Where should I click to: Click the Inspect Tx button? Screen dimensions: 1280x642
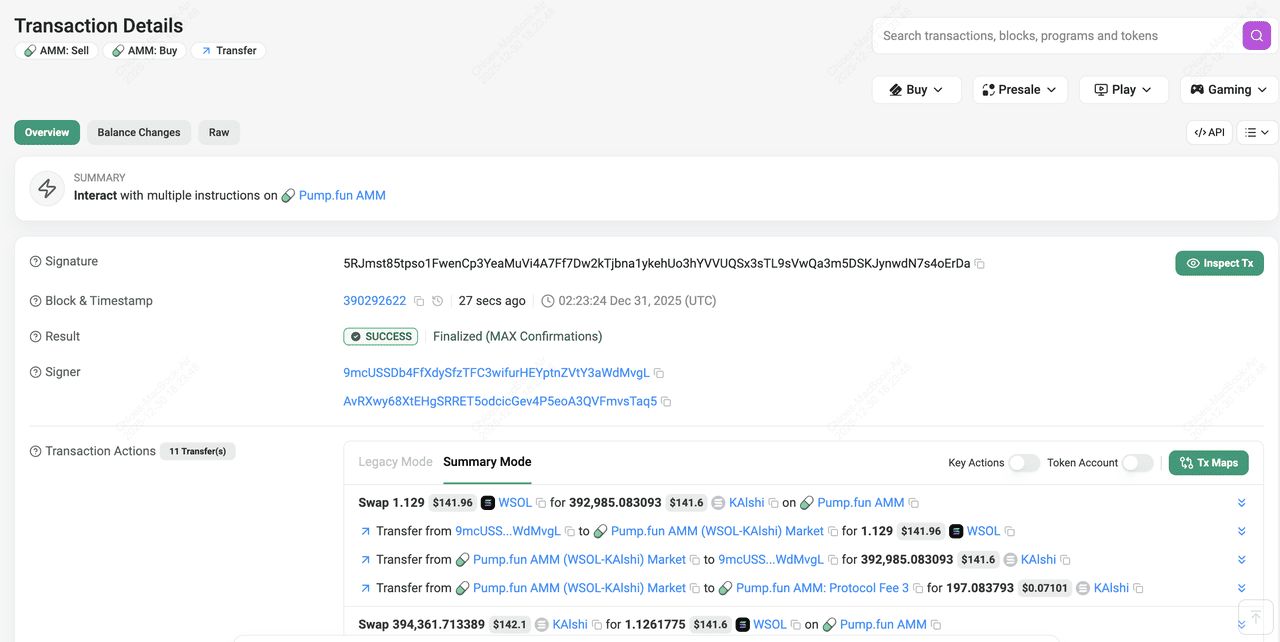pos(1219,263)
